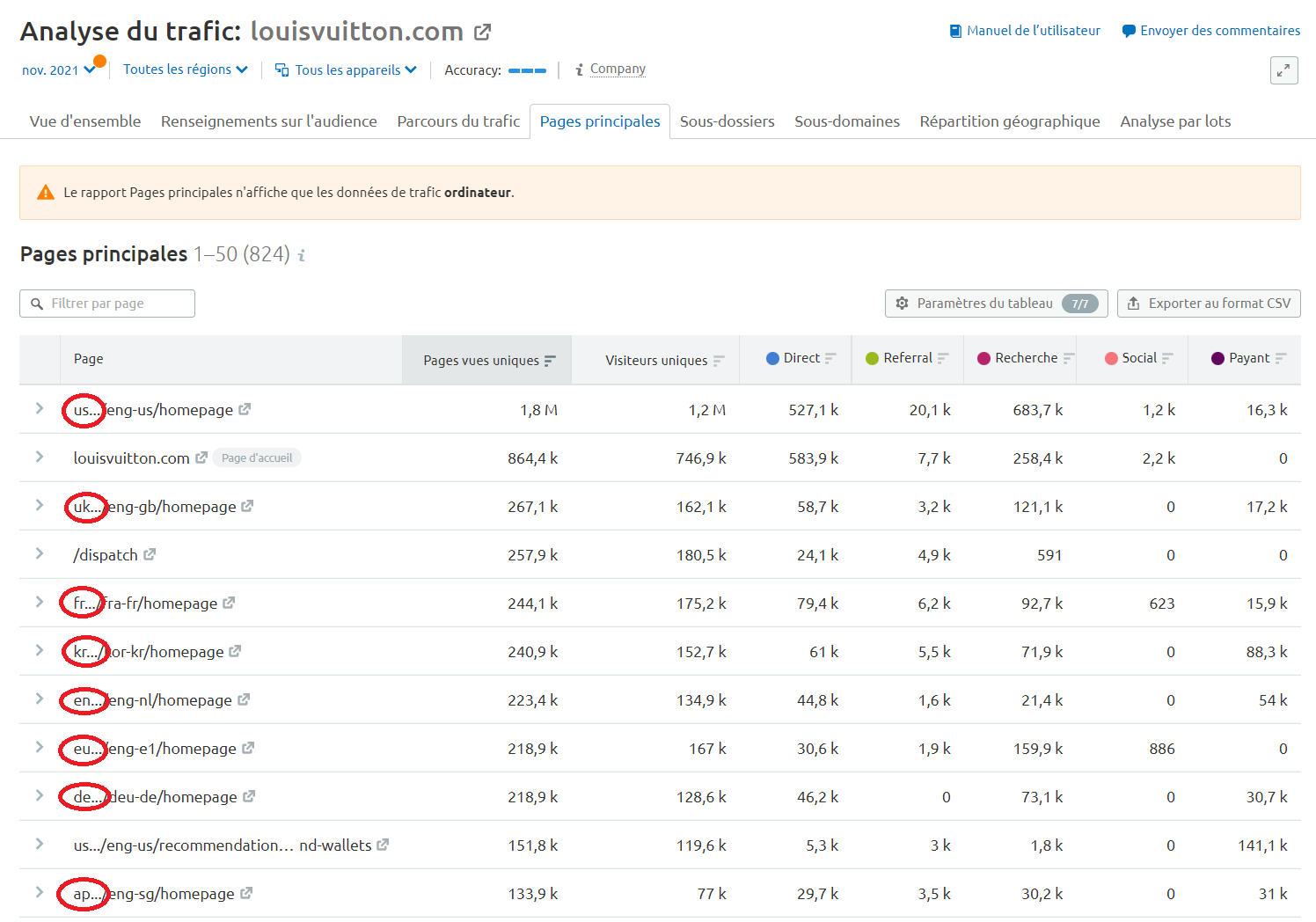Image resolution: width=1316 pixels, height=922 pixels.
Task: Open external link for ap eng-sg/homepage
Action: point(246,893)
